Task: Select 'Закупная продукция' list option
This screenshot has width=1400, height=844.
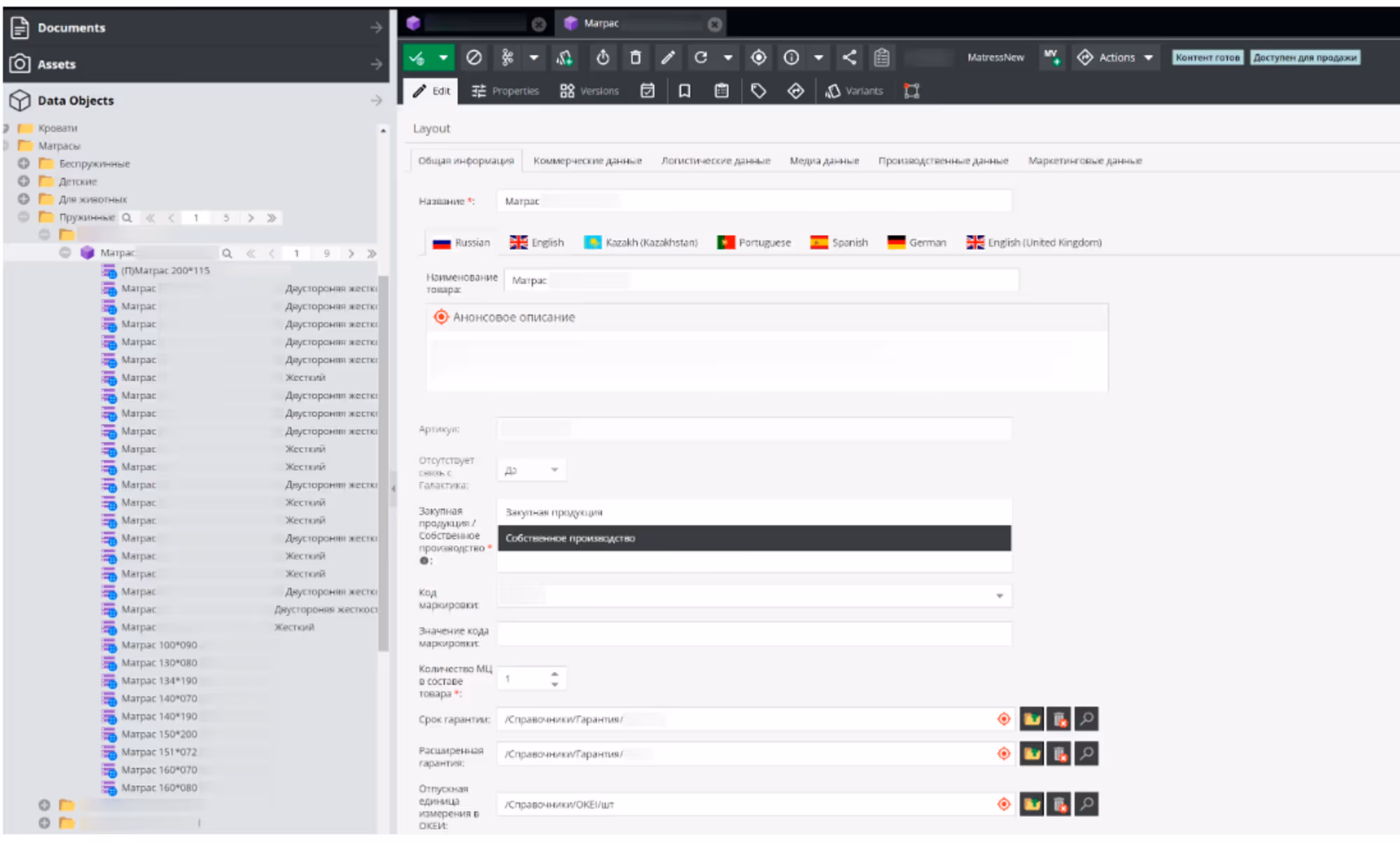Action: tap(754, 512)
